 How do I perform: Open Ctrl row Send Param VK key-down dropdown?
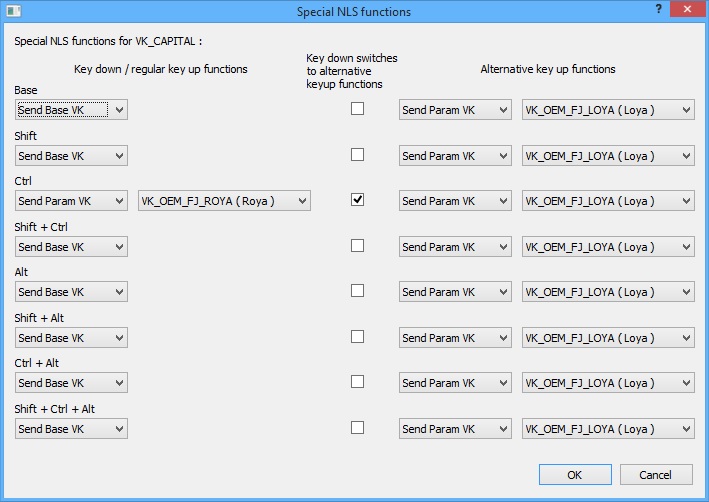coord(71,201)
